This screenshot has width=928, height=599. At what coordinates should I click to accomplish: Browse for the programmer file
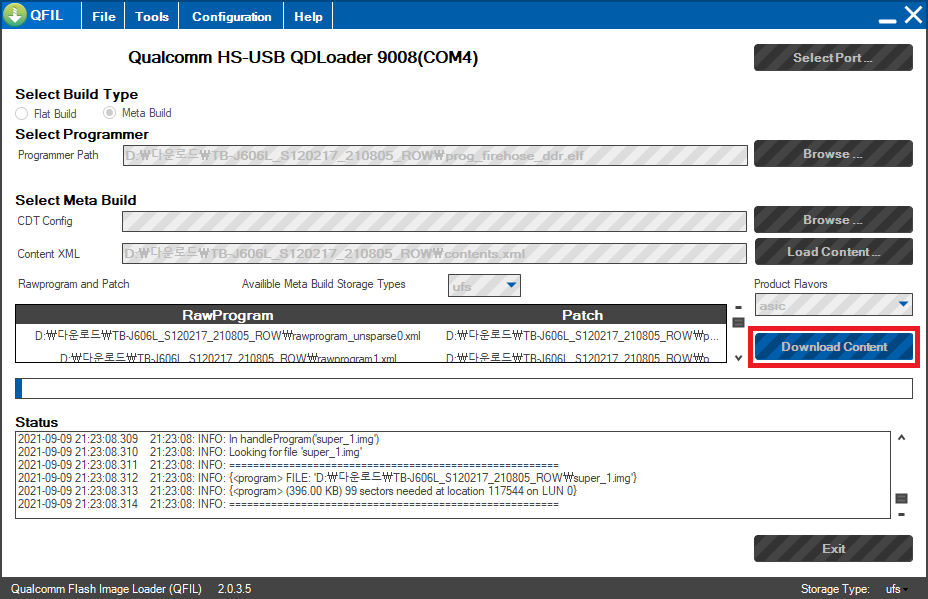tap(833, 153)
